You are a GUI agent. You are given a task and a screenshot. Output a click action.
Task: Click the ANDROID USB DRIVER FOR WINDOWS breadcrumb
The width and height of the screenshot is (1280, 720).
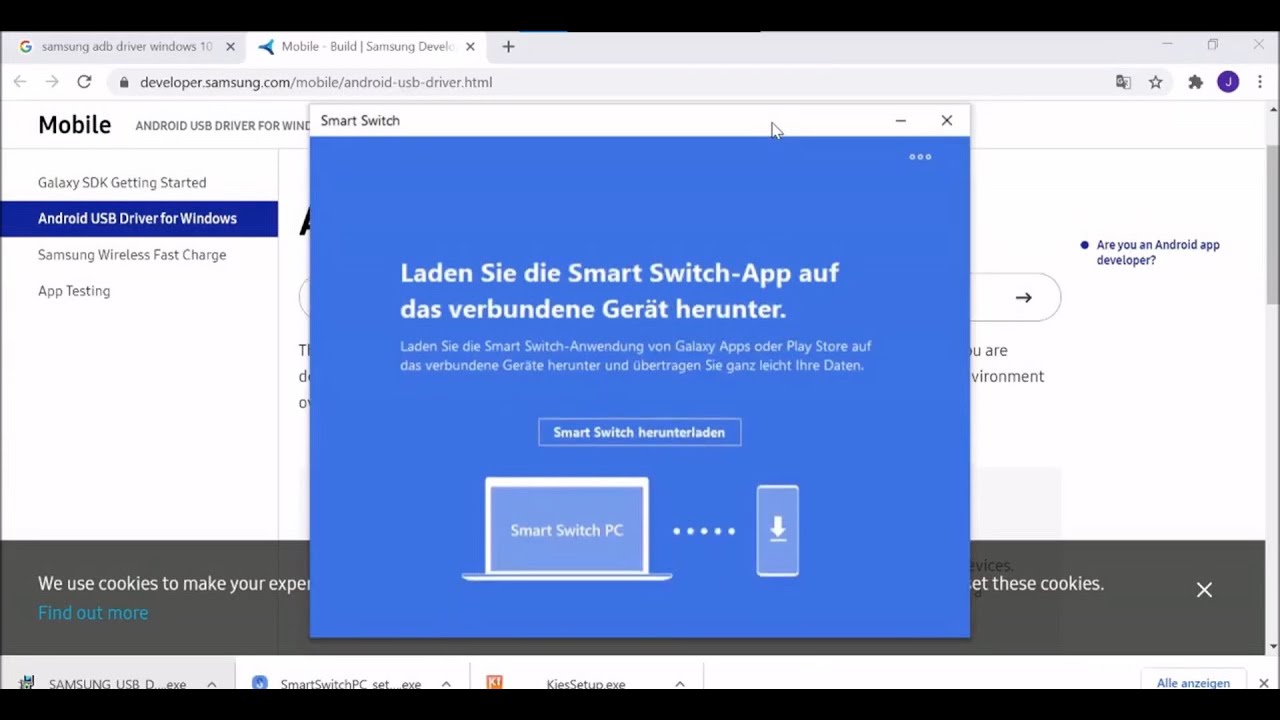pos(222,126)
